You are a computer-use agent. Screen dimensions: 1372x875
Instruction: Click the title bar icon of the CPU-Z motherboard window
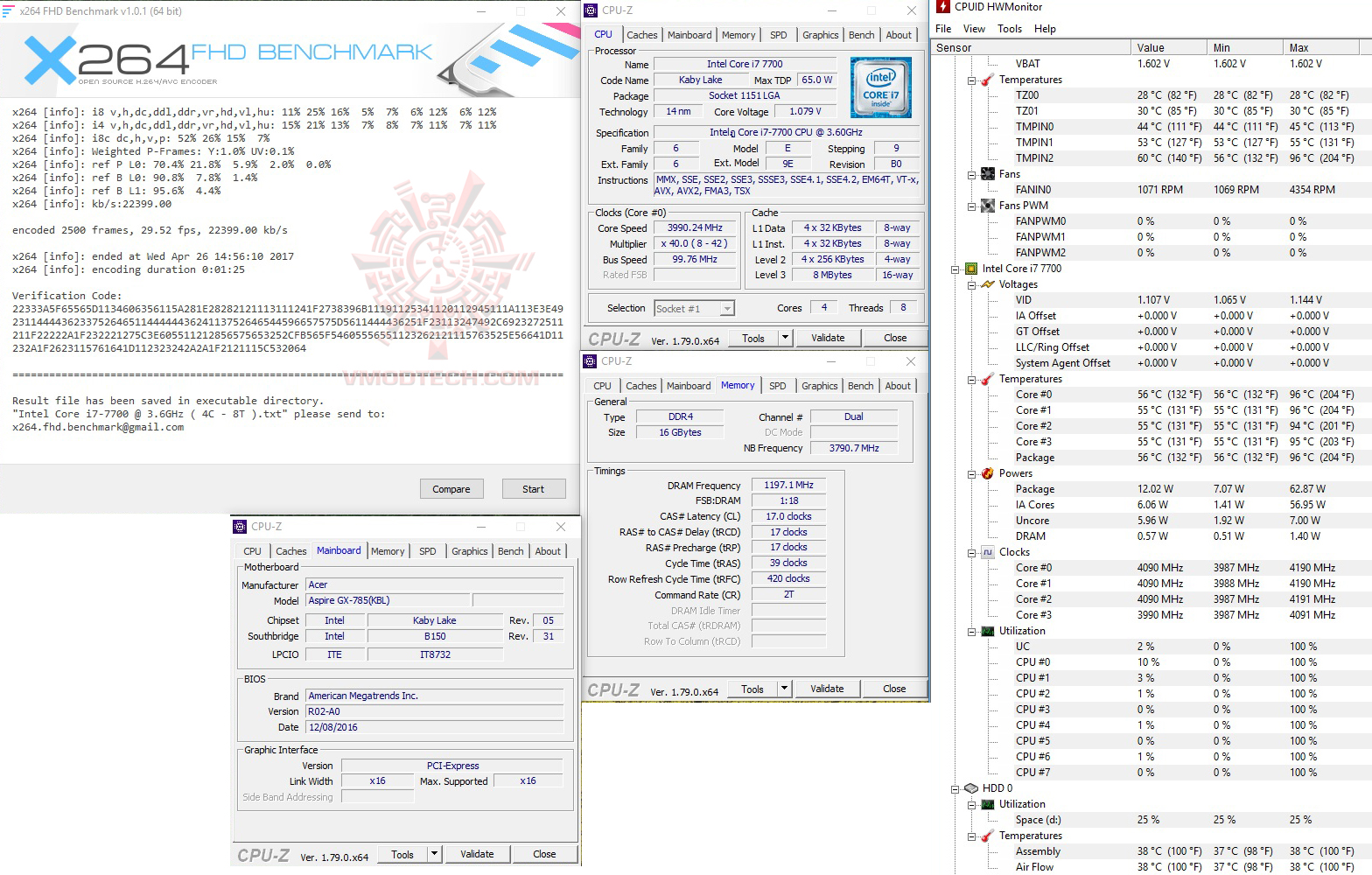pyautogui.click(x=240, y=527)
